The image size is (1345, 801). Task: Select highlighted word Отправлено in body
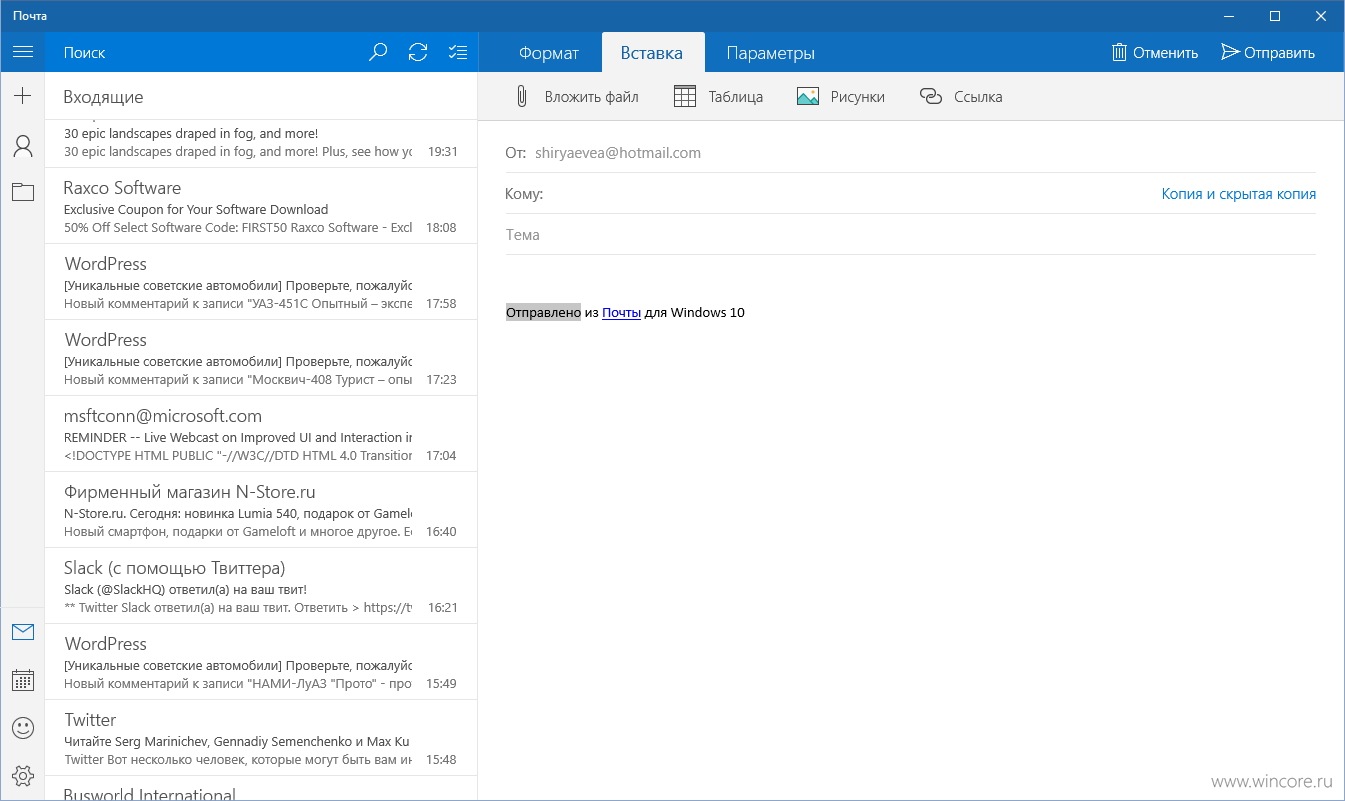click(543, 312)
